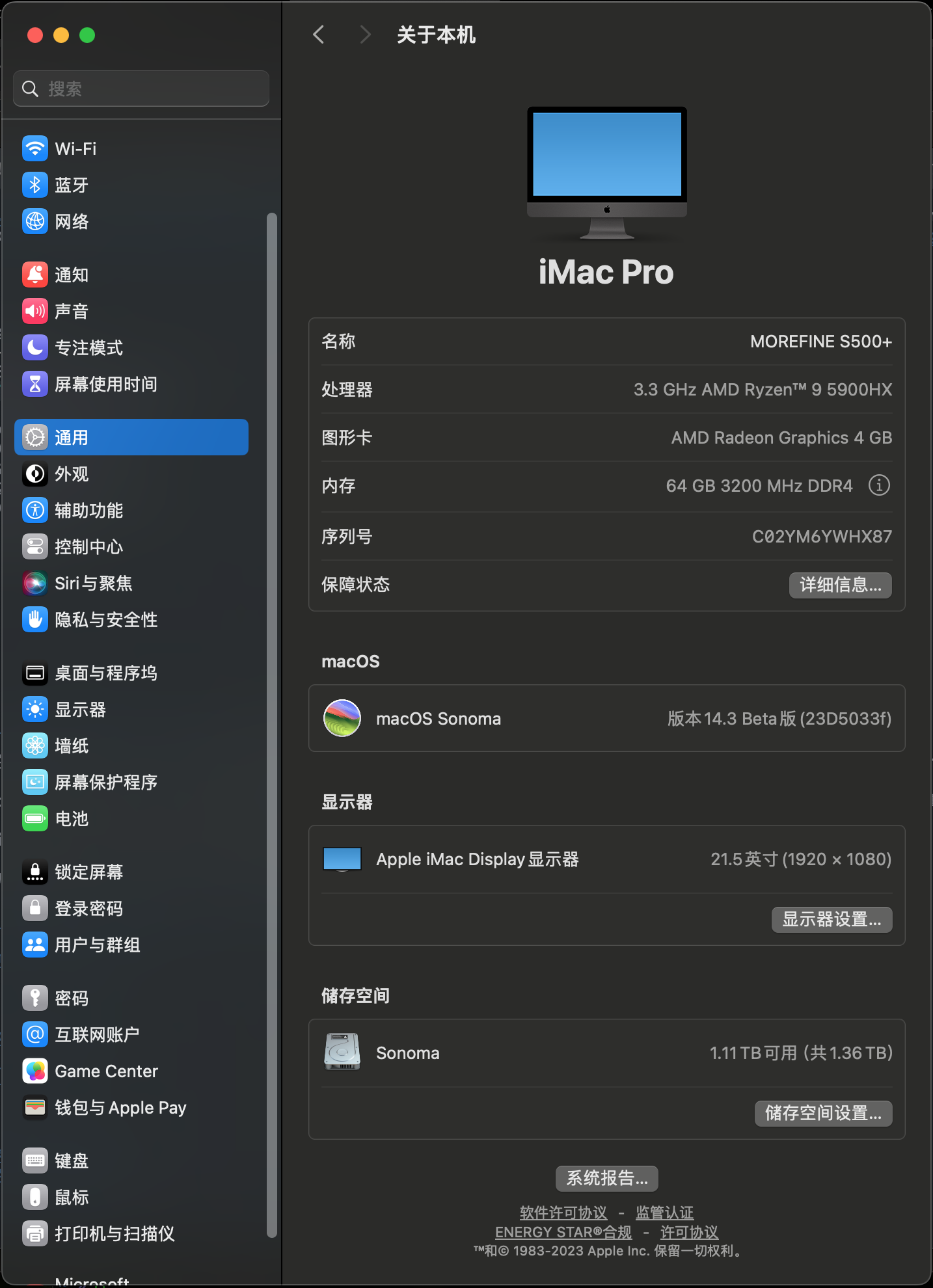The width and height of the screenshot is (933, 1288).
Task: Open Screen Saver (屏幕保护程序) icon
Action: (35, 782)
